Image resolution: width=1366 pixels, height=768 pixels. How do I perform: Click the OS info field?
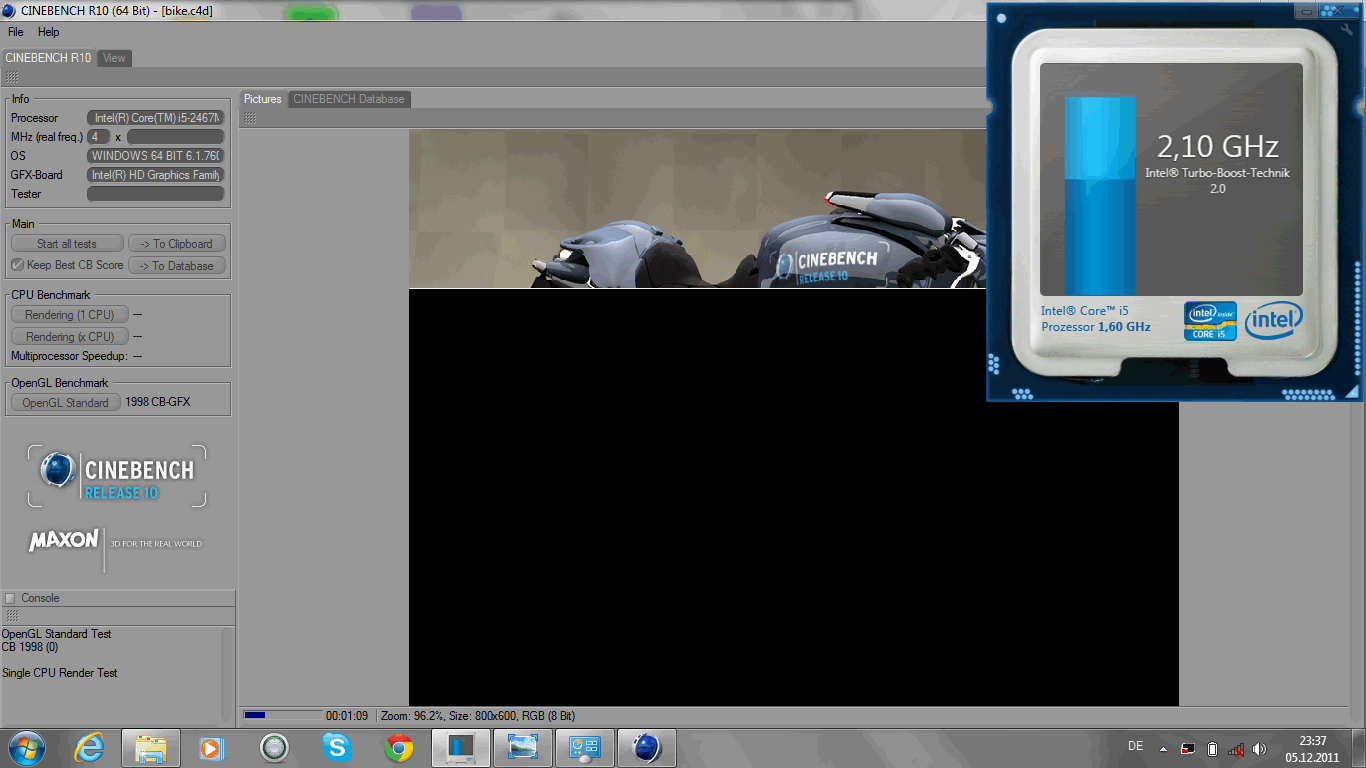(x=156, y=156)
